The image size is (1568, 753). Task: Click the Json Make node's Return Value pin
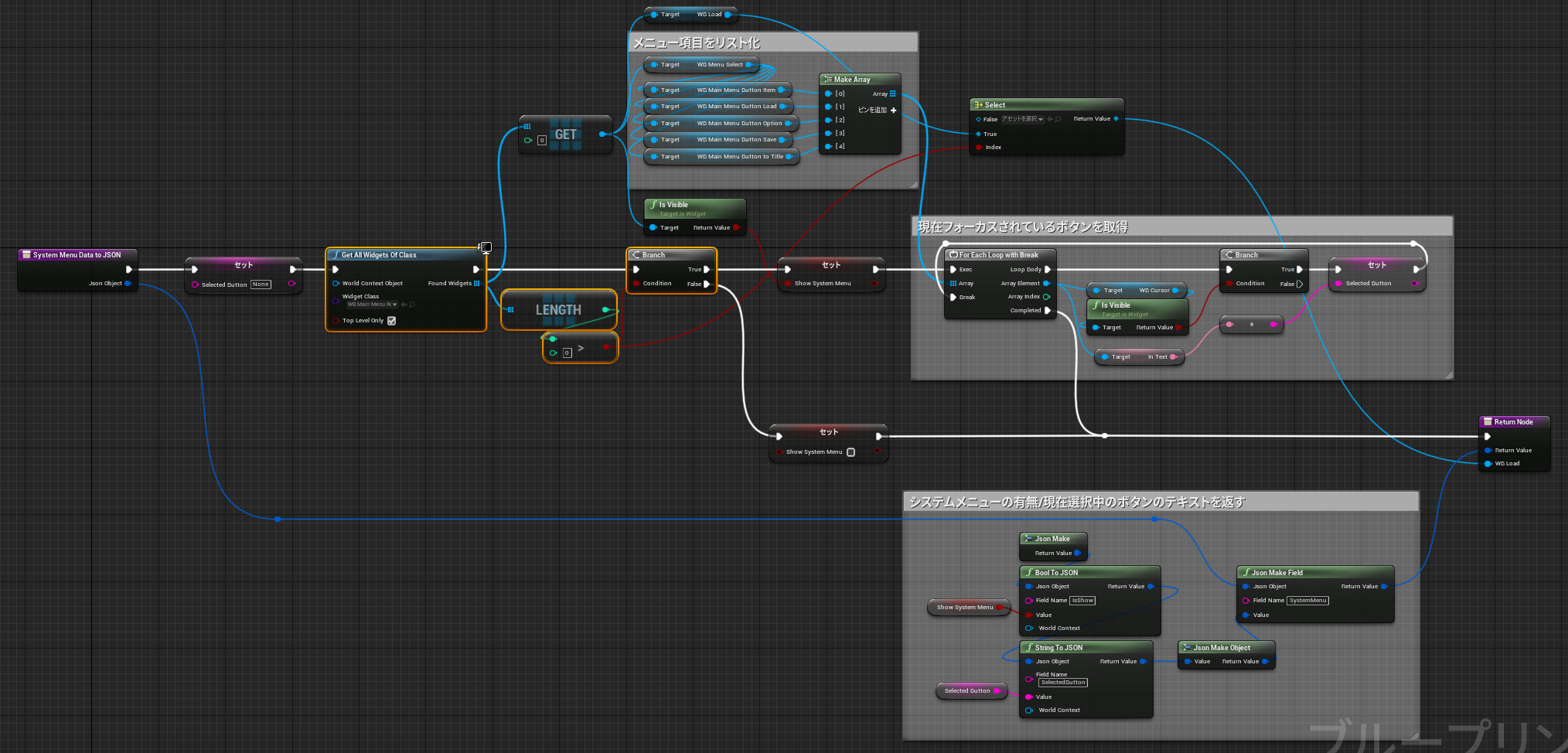pos(1077,554)
